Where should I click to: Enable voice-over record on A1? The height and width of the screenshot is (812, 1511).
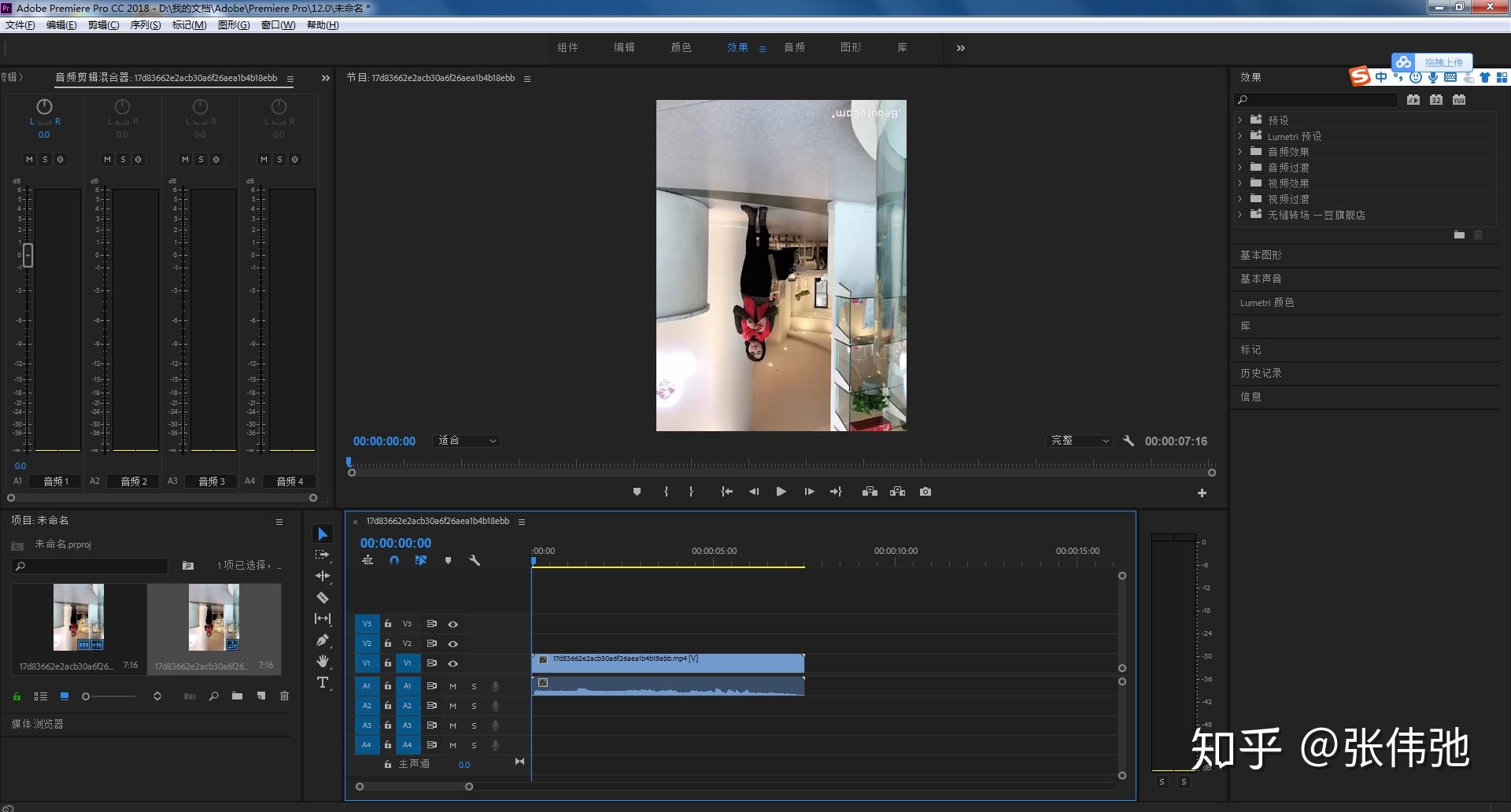point(495,686)
